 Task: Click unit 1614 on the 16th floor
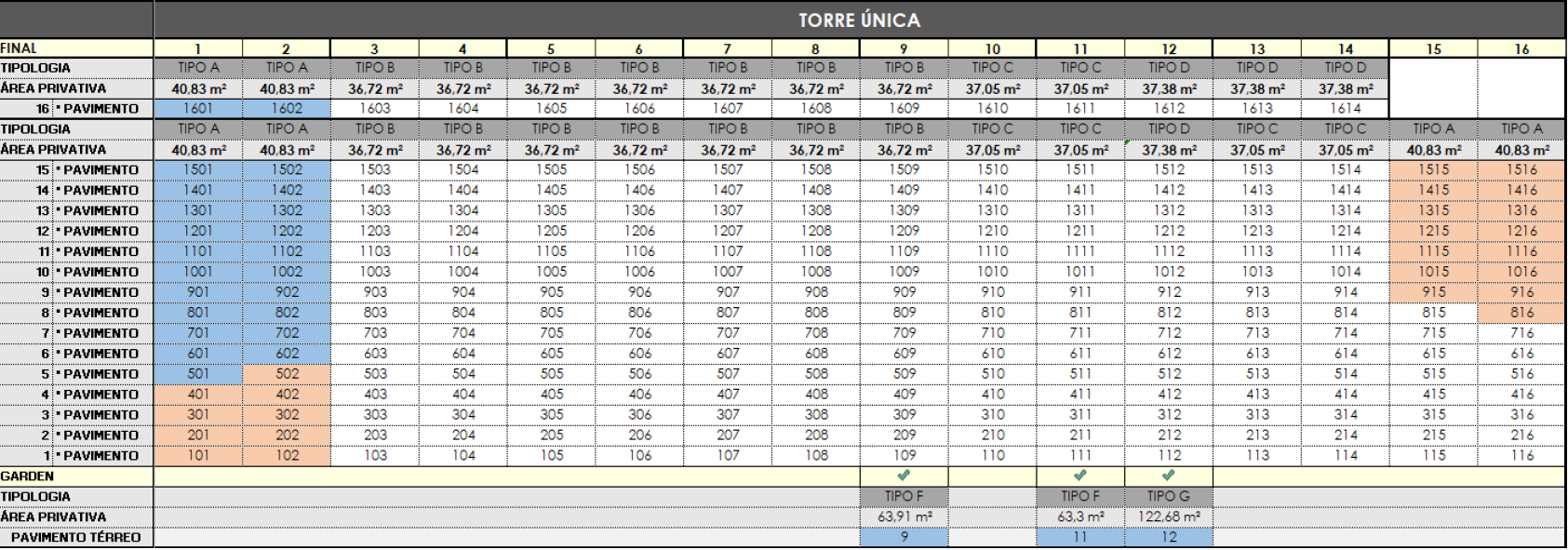pos(1345,109)
